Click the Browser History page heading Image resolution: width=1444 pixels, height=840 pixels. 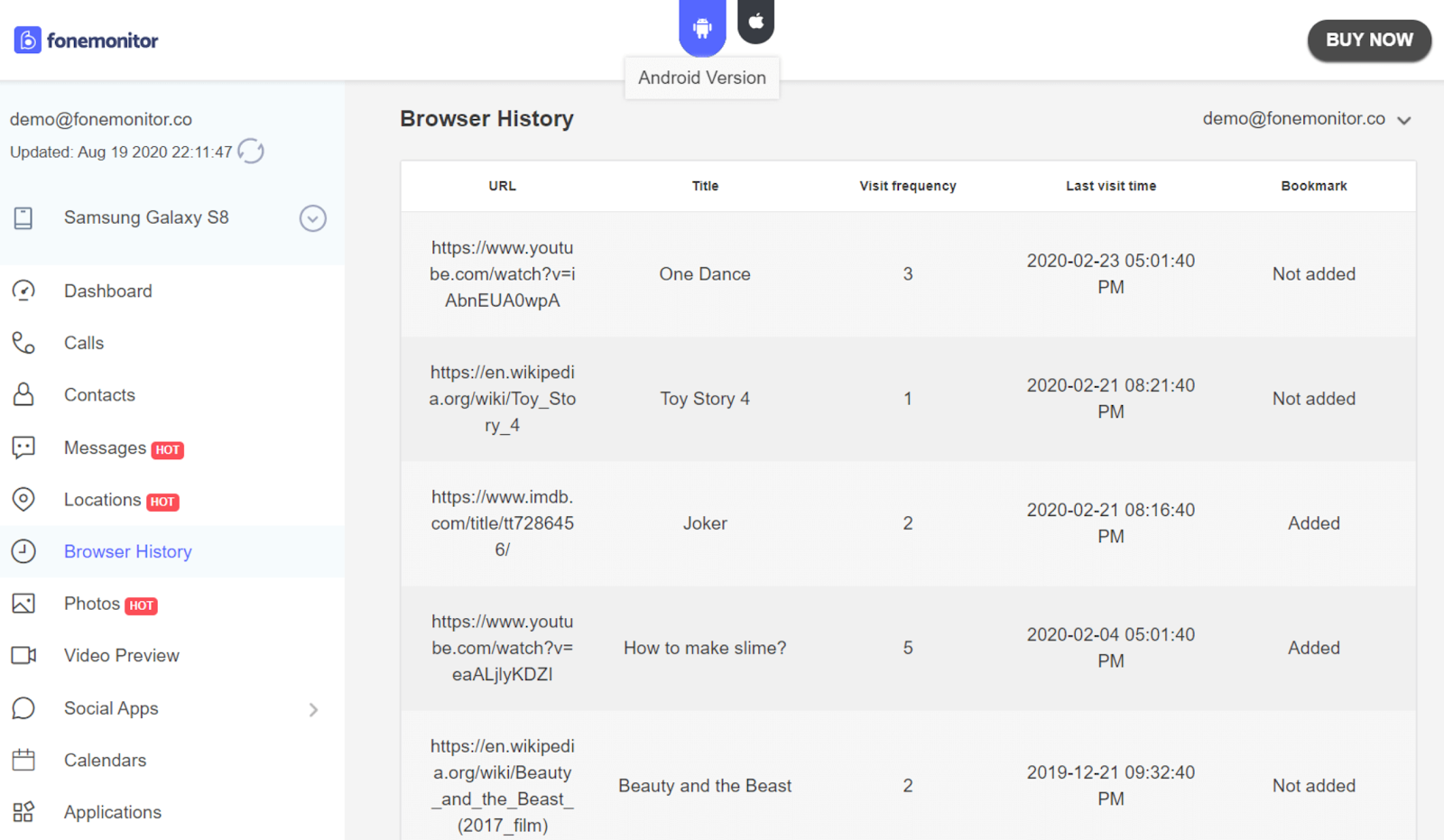(x=487, y=118)
